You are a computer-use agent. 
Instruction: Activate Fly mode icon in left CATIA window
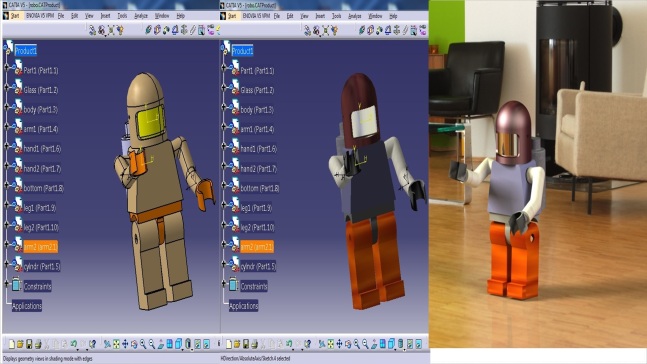click(107, 344)
